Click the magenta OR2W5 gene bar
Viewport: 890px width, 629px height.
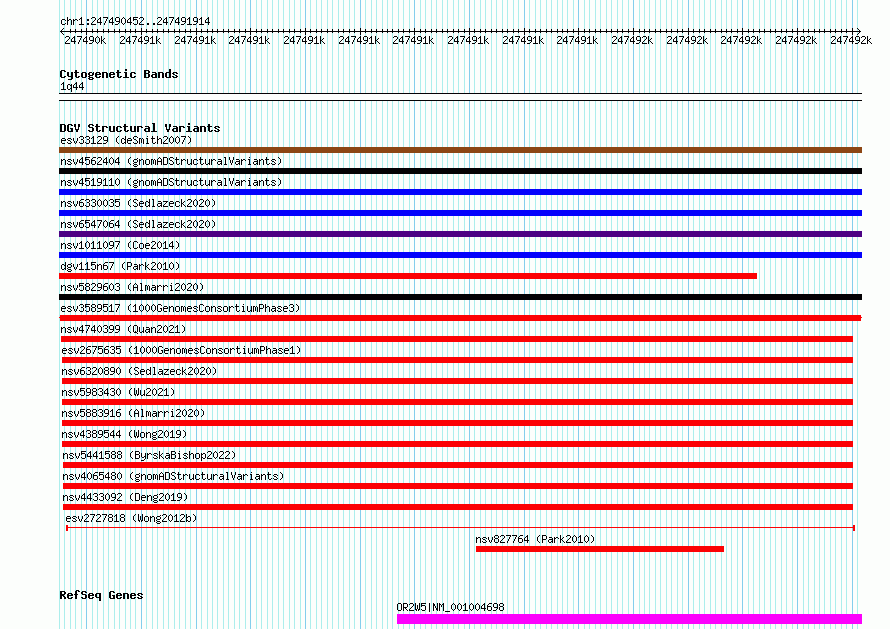tap(629, 619)
